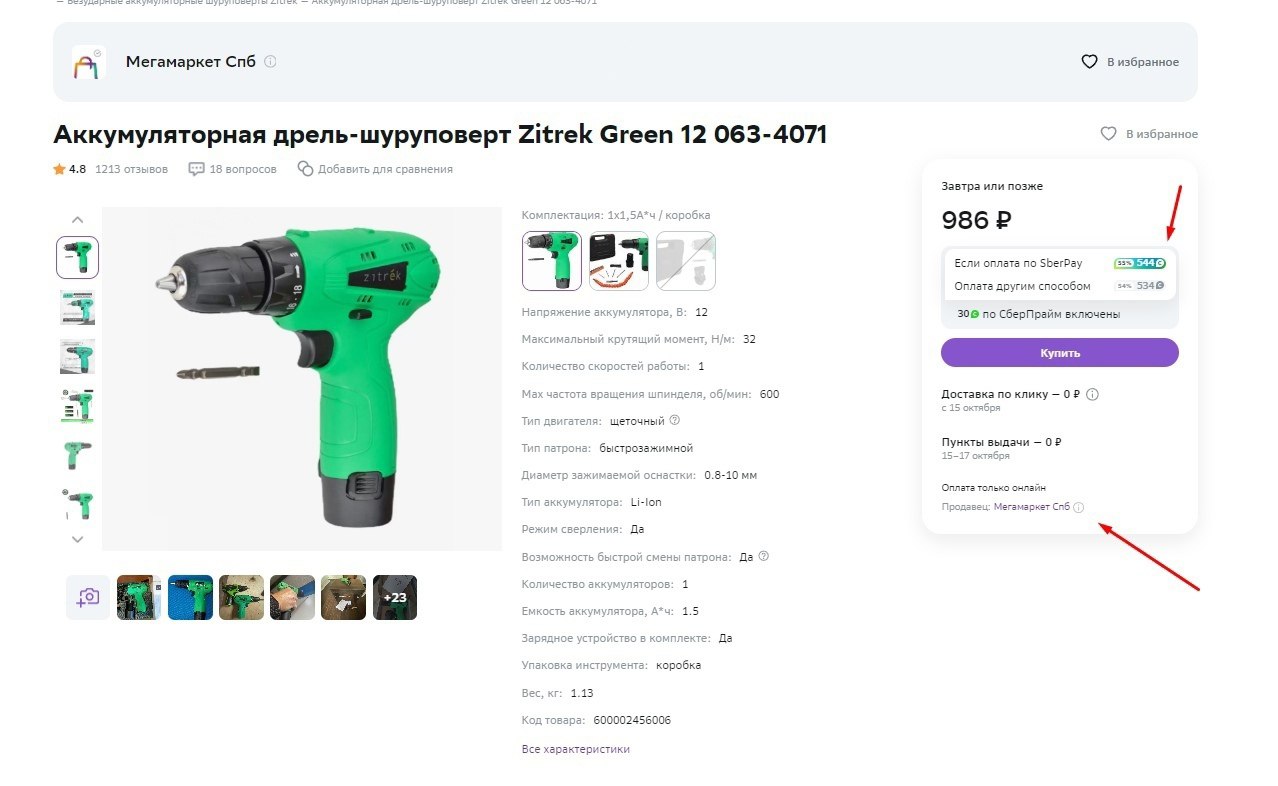1278x786 pixels.
Task: Open the Все характеристики link
Action: tap(576, 749)
